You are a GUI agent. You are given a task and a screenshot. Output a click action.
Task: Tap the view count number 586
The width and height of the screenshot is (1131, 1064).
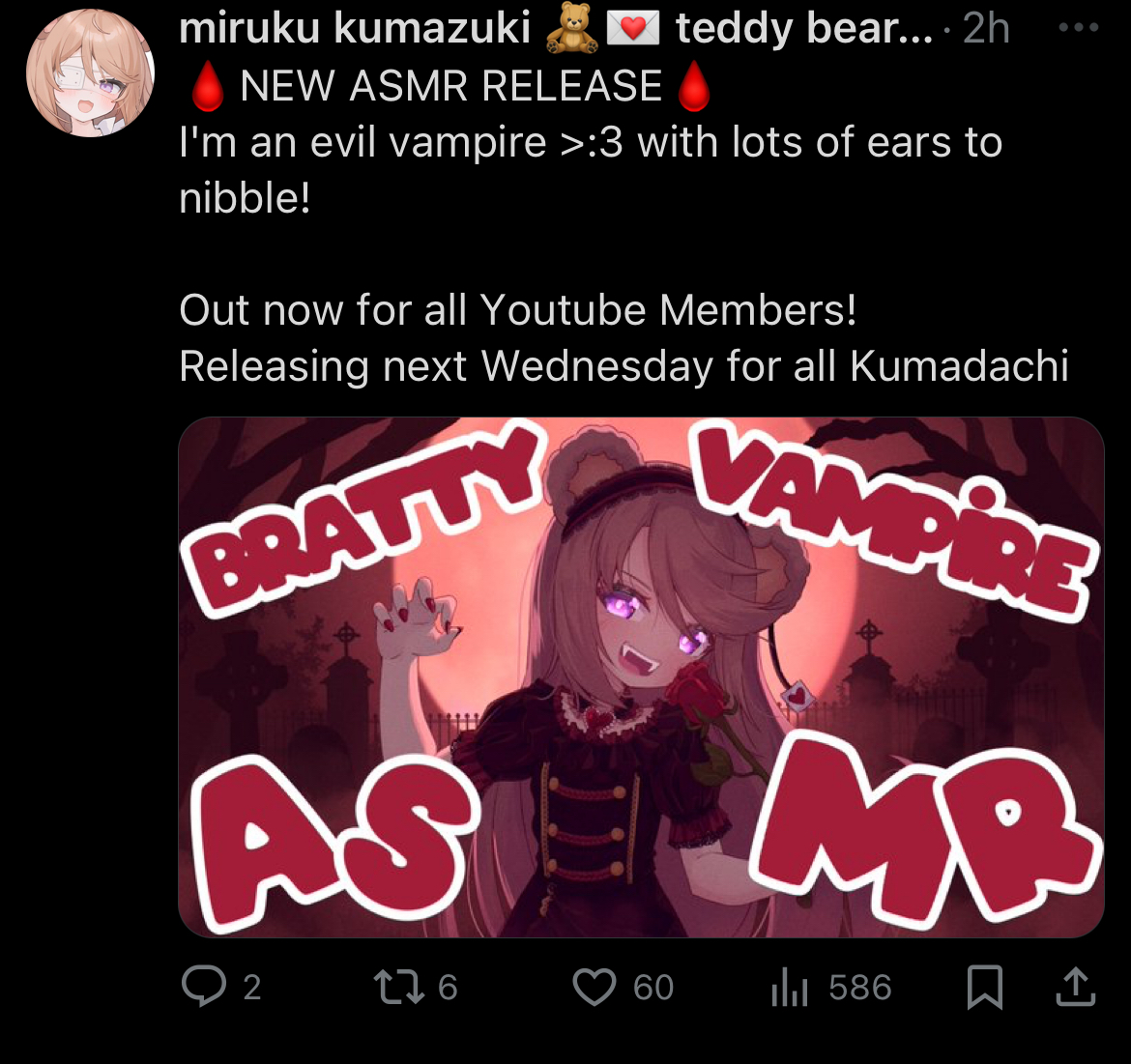[x=860, y=987]
